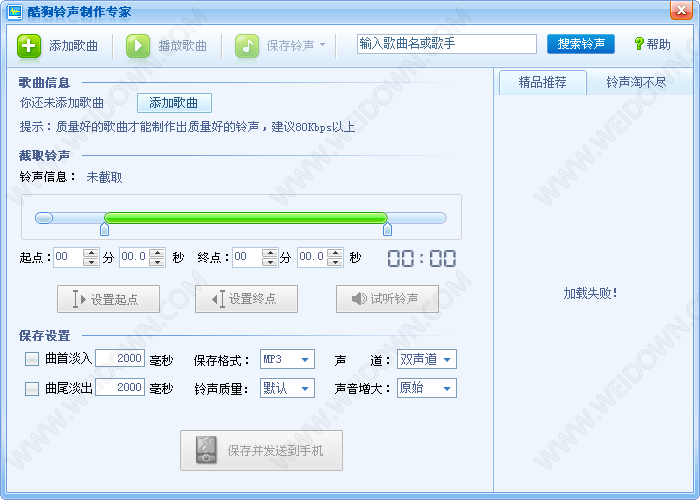Switch to the 铃声淘不尽 tab
The height and width of the screenshot is (500, 700).
tap(636, 83)
